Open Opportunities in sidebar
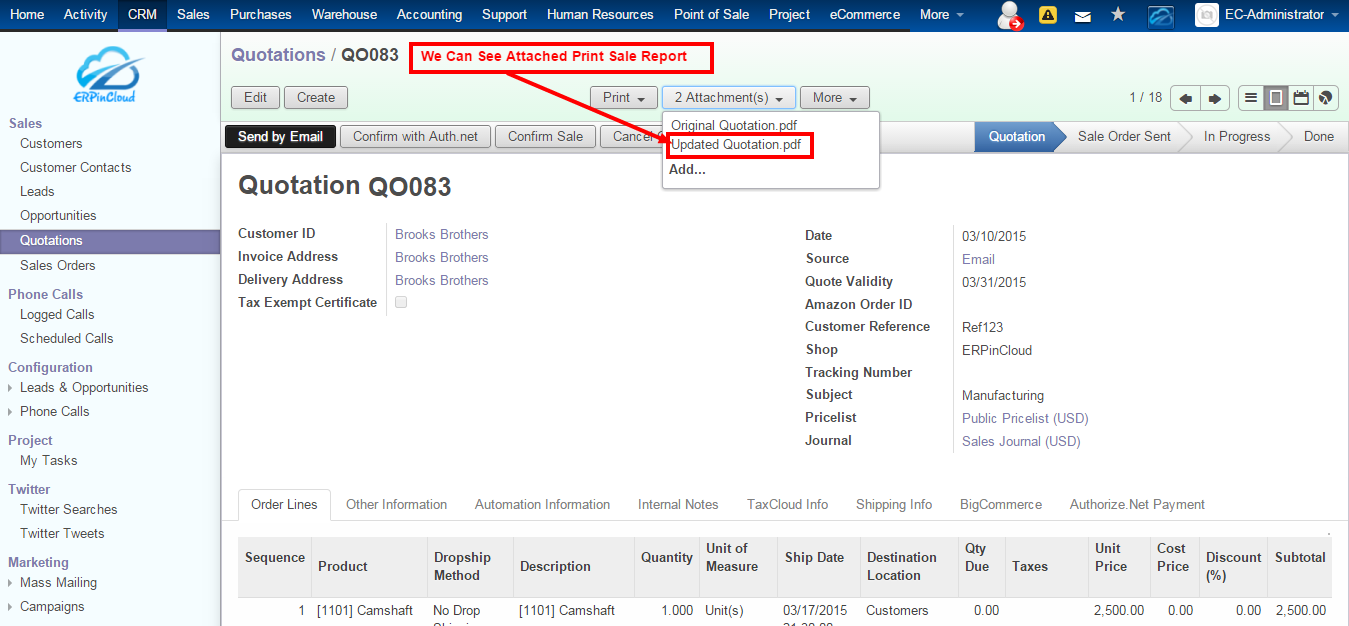 click(x=58, y=216)
